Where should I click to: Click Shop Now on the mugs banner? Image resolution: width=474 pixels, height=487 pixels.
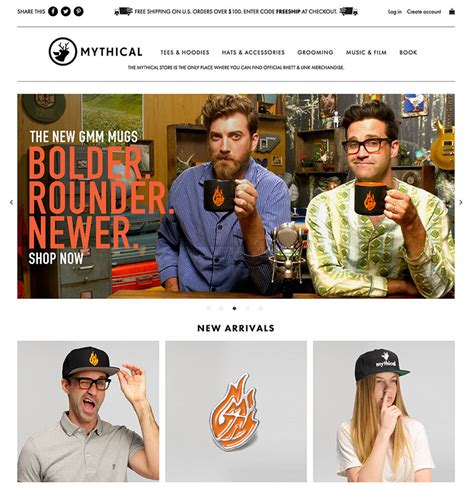(56, 259)
